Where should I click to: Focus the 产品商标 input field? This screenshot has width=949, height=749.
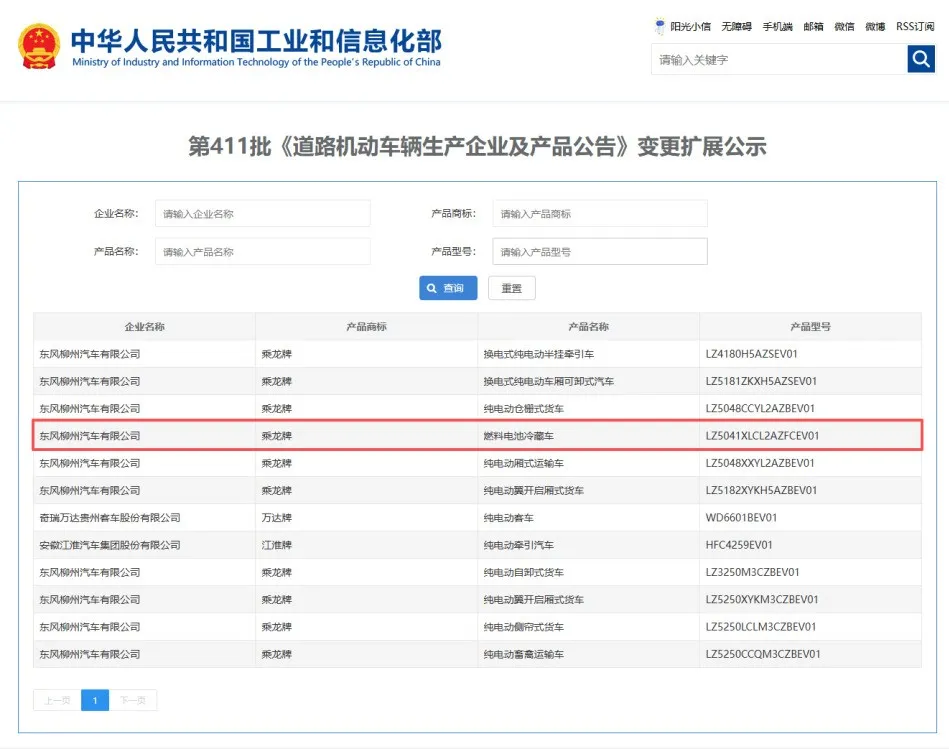(x=600, y=214)
